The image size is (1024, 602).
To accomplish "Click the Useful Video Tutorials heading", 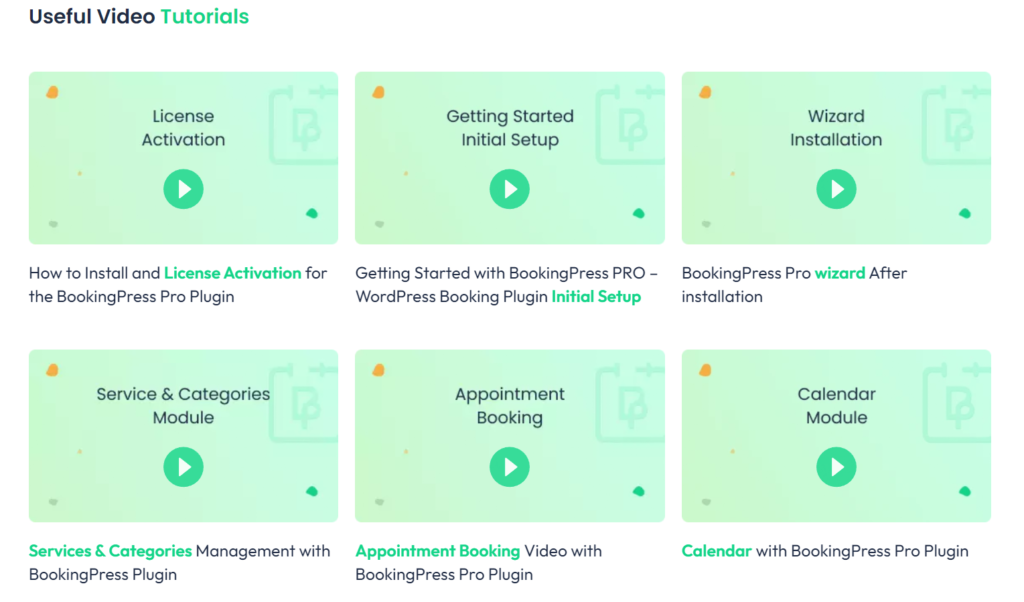I will (x=138, y=16).
